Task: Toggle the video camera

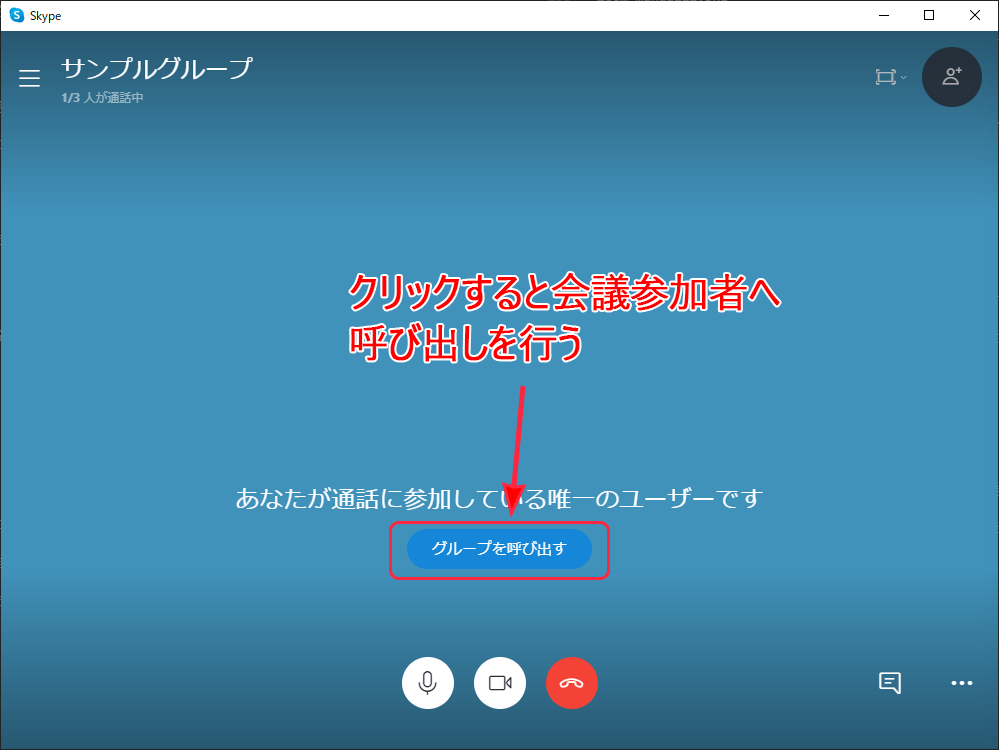Action: point(500,683)
